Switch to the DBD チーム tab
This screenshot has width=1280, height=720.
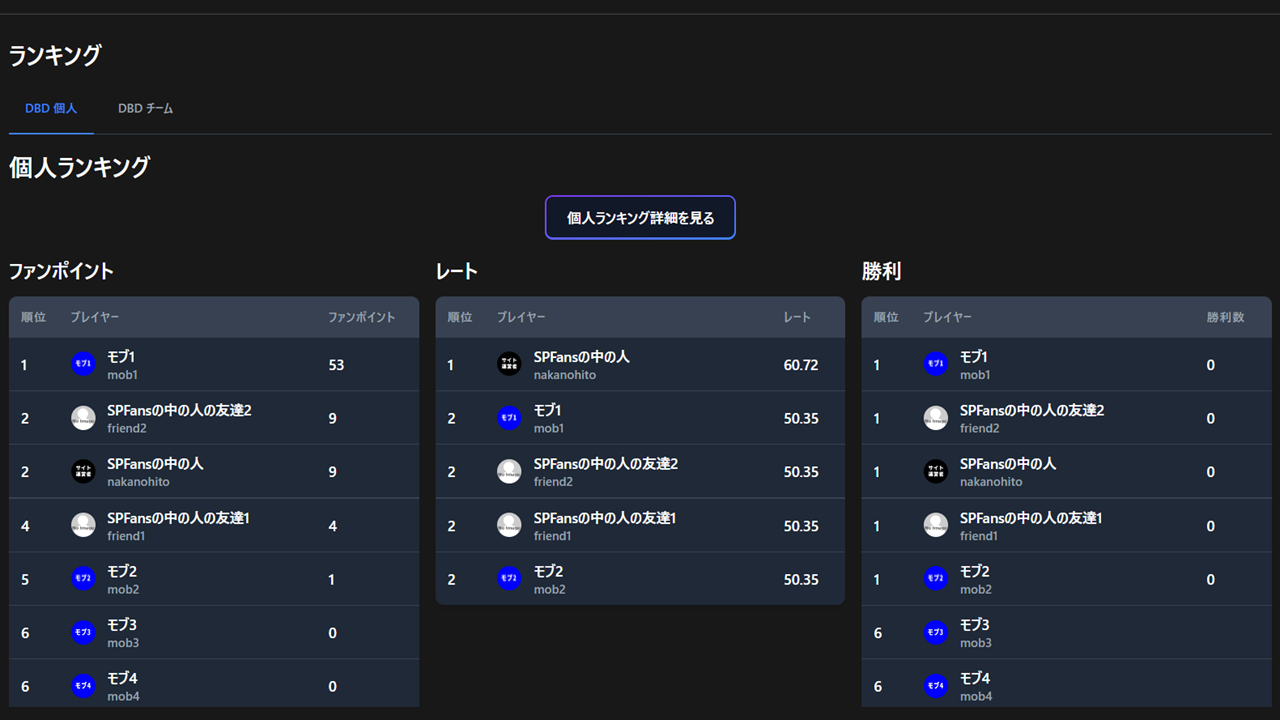[145, 108]
